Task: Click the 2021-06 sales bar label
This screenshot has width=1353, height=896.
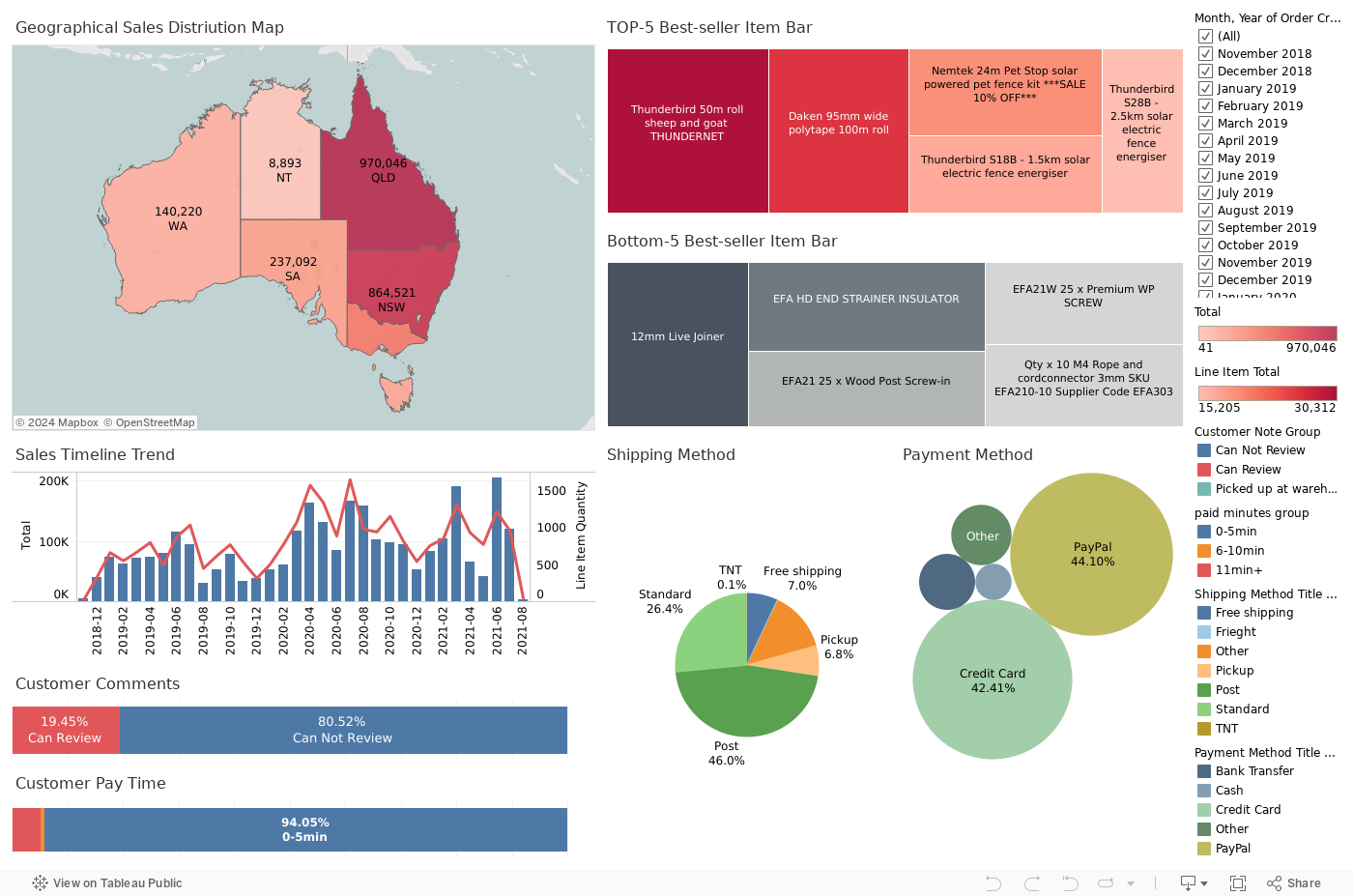Action: coord(497,630)
